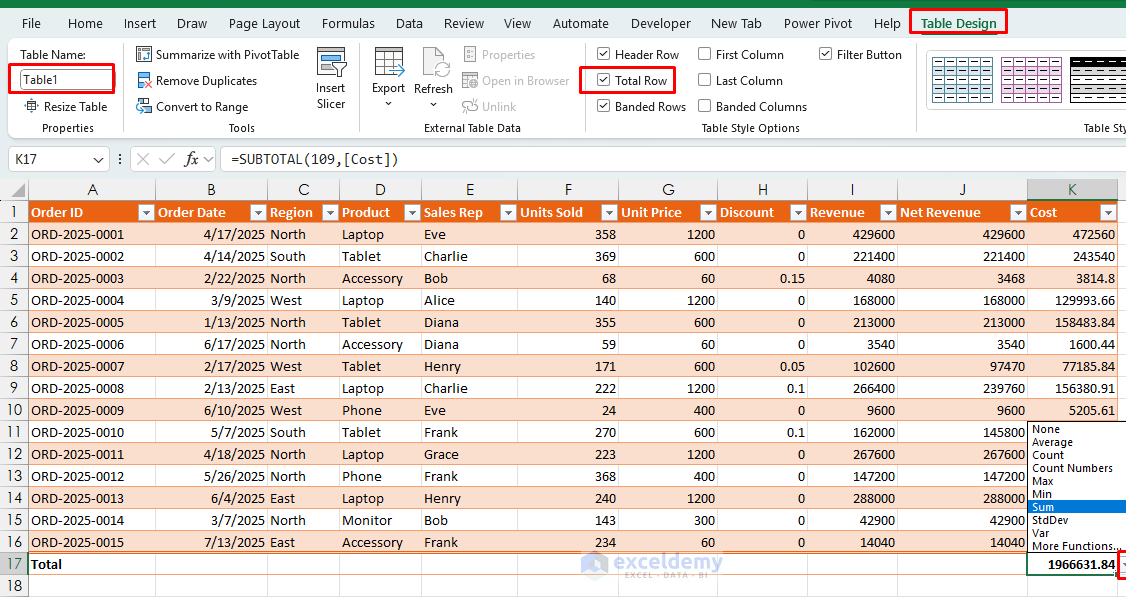Click the Convert to Range icon
This screenshot has height=597, width=1126.
(x=144, y=106)
